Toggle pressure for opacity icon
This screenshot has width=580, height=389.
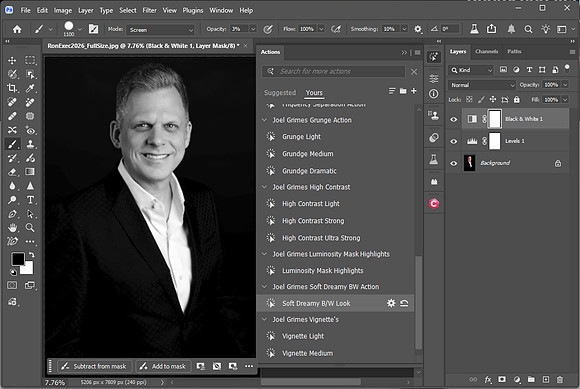pos(268,29)
